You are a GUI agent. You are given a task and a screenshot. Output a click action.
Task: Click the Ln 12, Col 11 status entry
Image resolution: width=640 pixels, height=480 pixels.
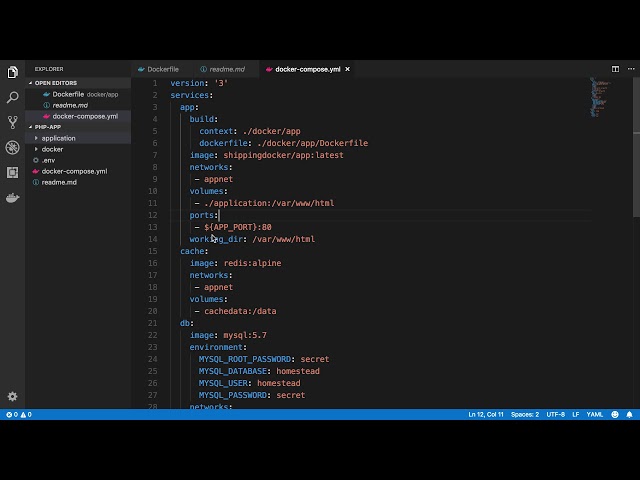pyautogui.click(x=486, y=414)
